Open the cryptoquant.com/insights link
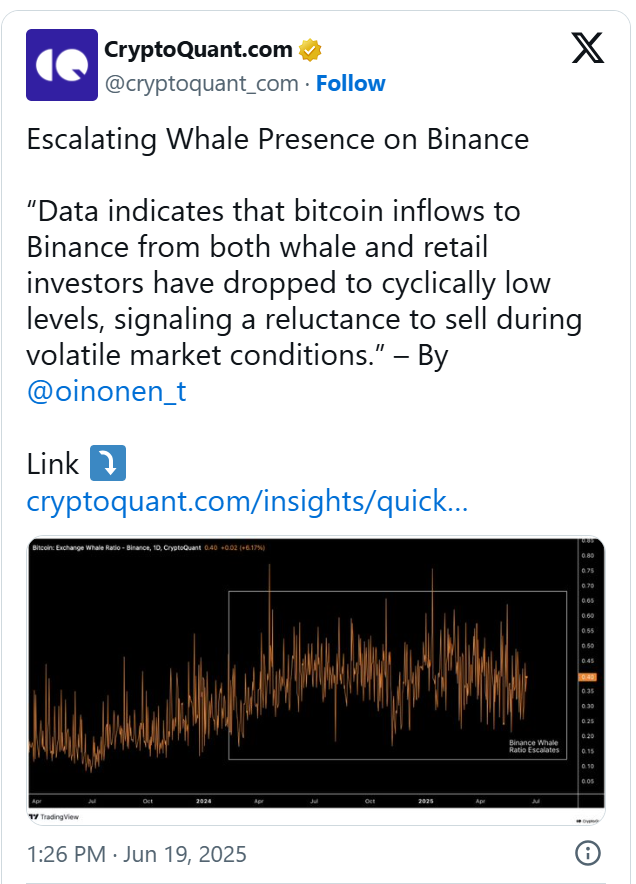 click(x=247, y=501)
